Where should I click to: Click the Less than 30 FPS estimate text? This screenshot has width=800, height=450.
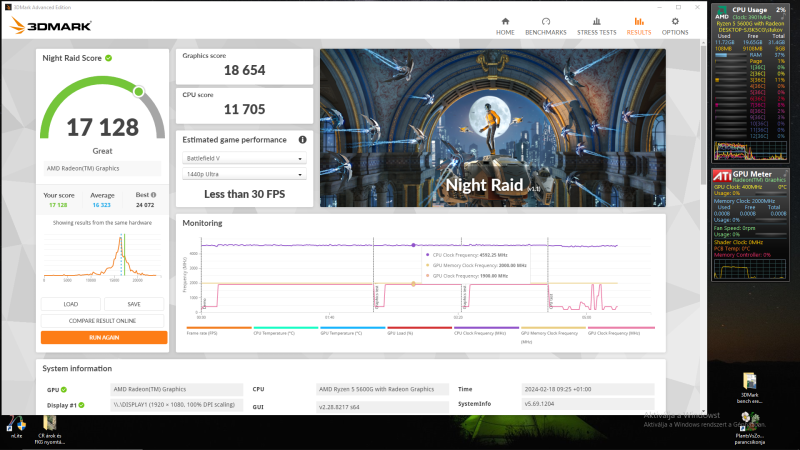coord(244,194)
